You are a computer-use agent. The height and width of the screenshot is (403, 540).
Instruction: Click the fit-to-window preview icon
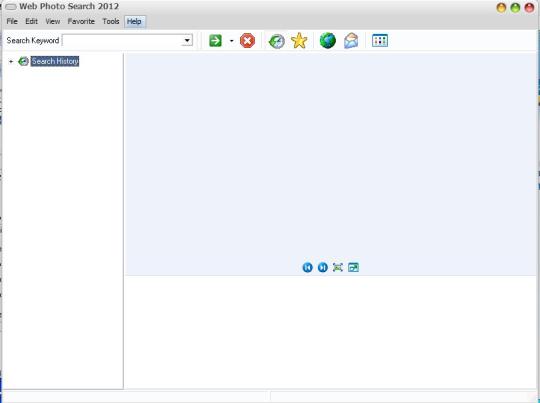click(338, 267)
